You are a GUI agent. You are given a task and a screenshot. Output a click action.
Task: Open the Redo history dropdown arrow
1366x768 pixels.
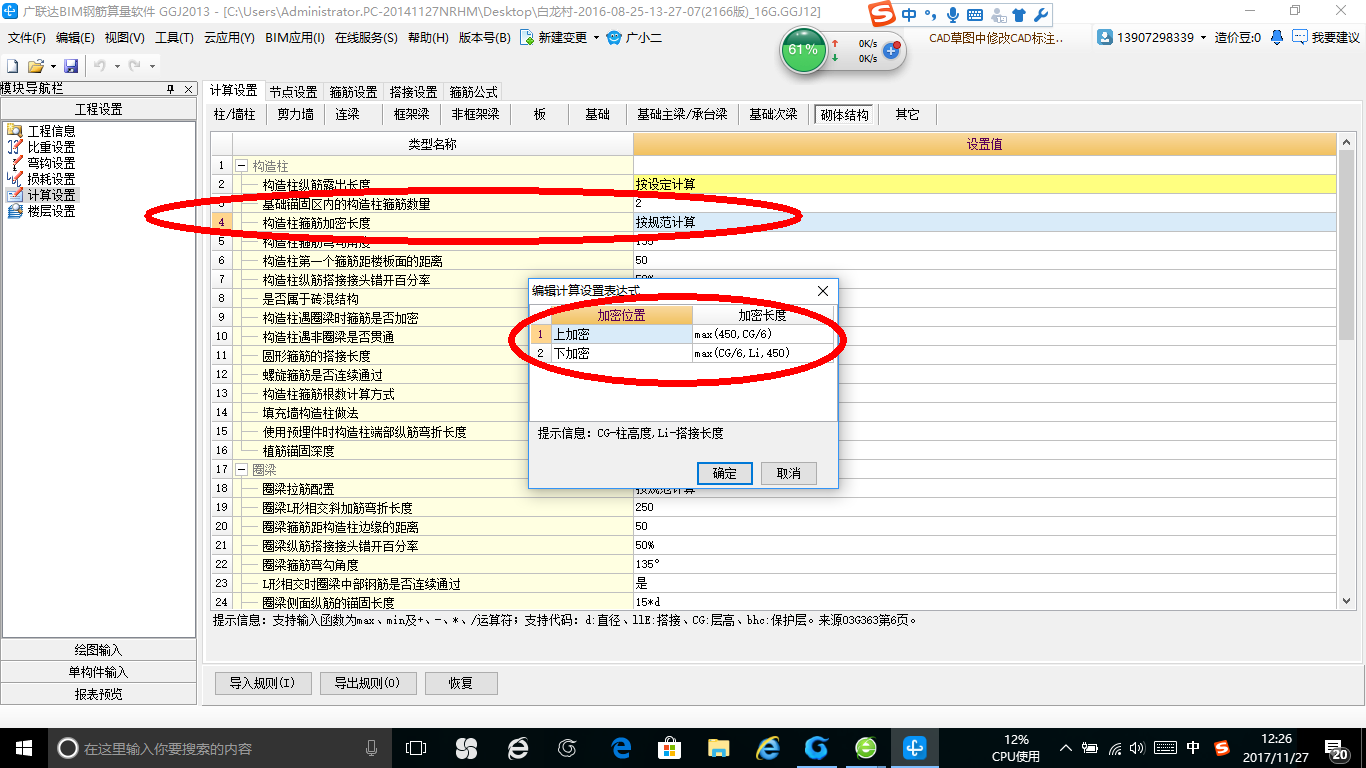[x=152, y=65]
